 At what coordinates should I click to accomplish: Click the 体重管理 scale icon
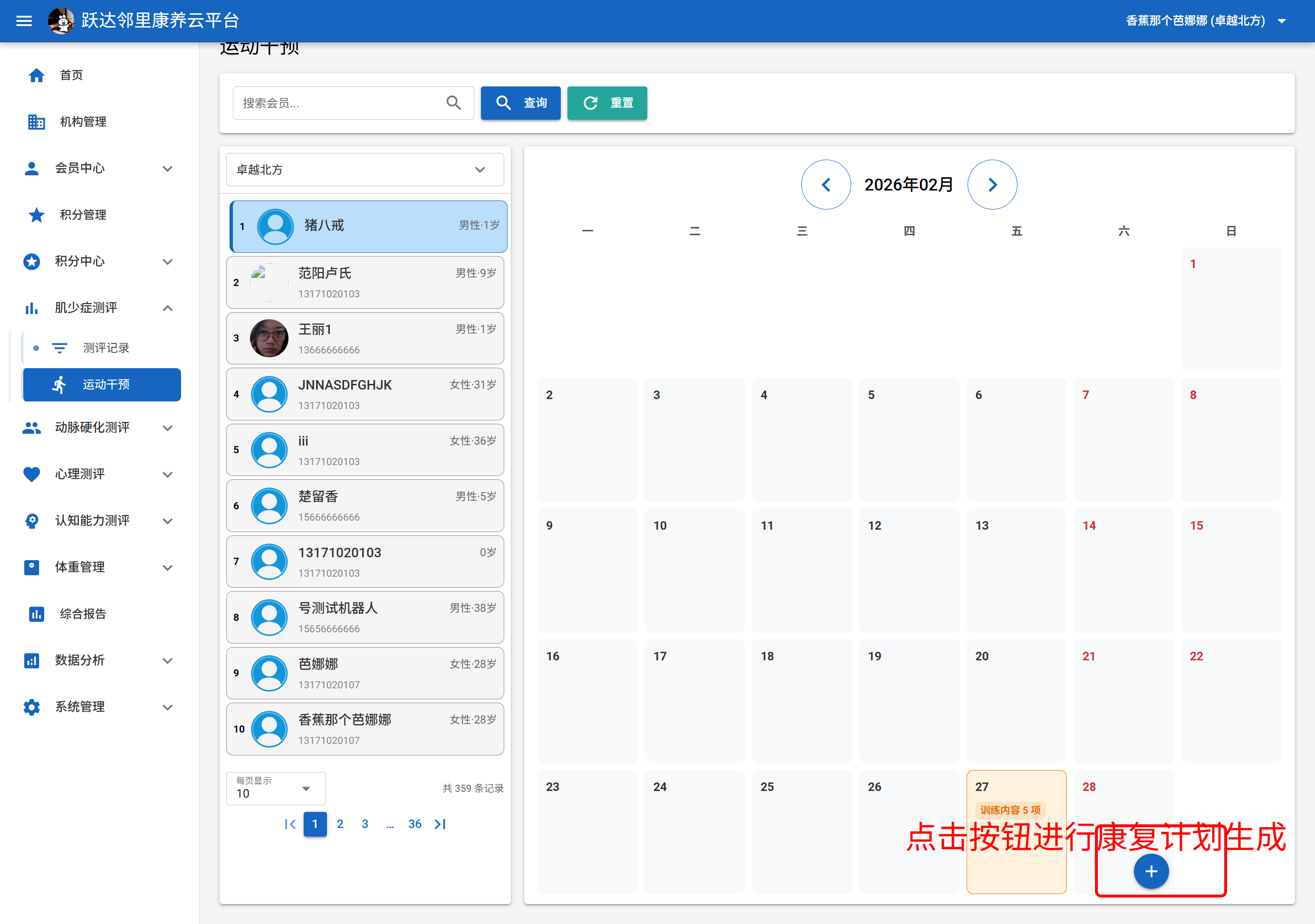31,567
